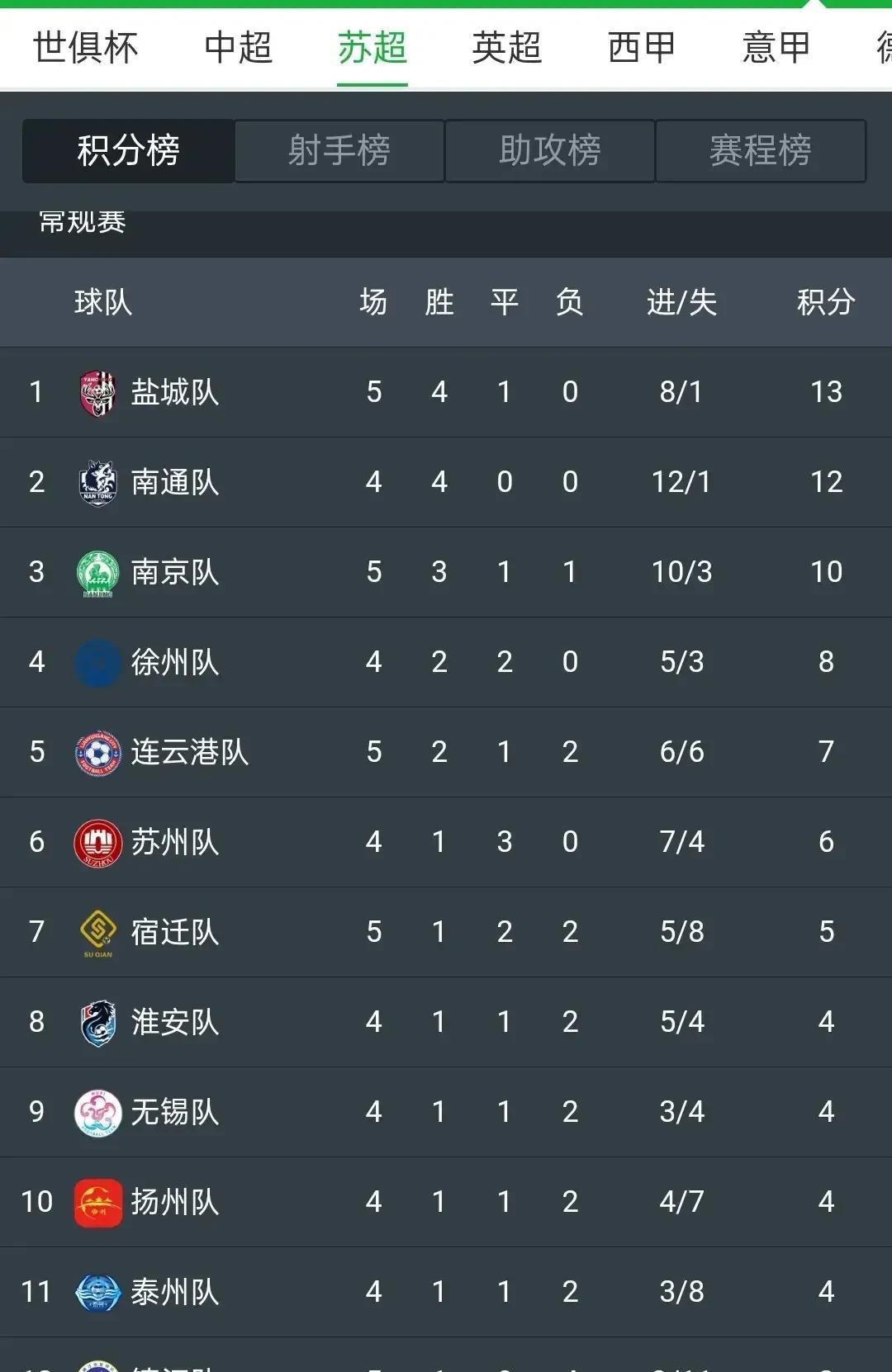Open the 徐州队 team name

tap(175, 663)
